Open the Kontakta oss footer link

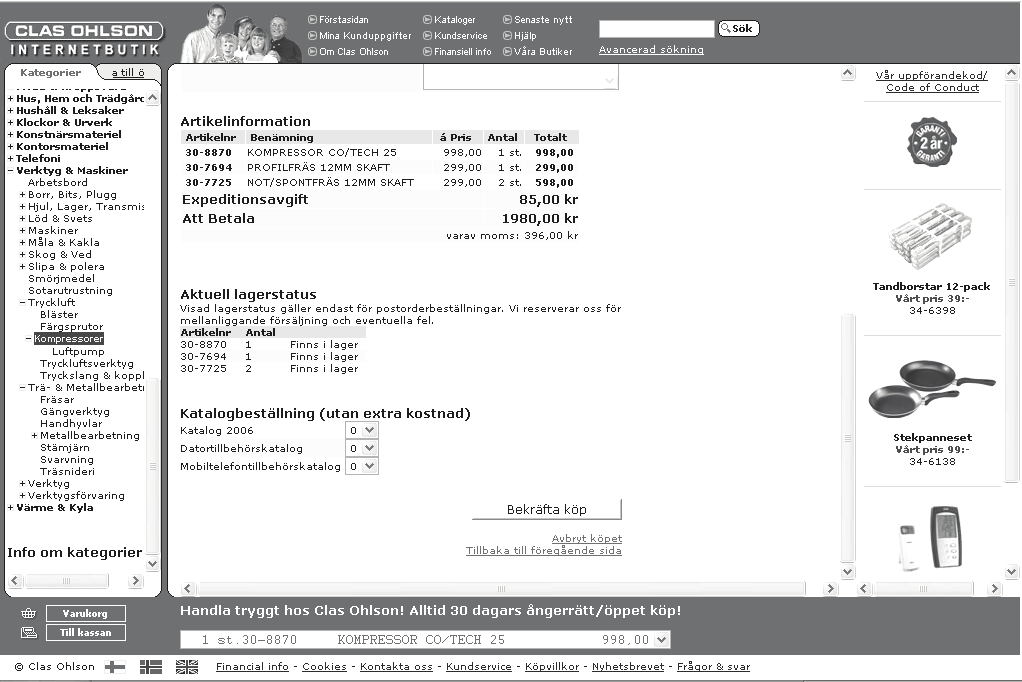[x=396, y=666]
